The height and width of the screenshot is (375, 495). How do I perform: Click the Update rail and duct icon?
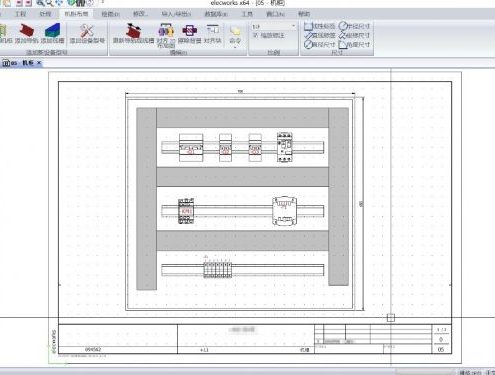[x=133, y=30]
